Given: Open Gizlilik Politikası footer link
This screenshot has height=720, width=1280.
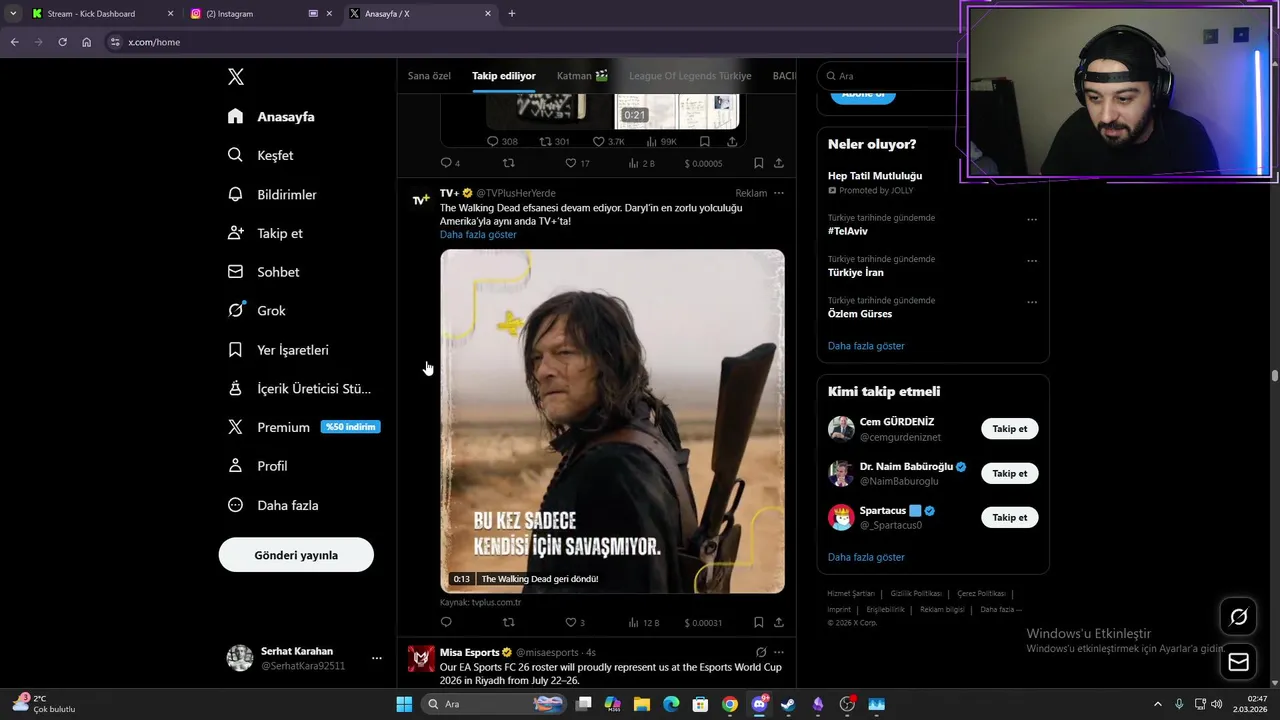Looking at the screenshot, I should point(916,594).
